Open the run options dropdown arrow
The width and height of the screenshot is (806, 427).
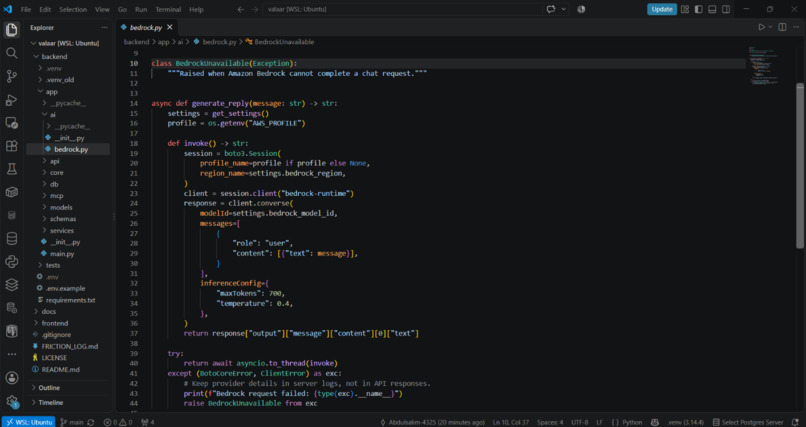(770, 27)
